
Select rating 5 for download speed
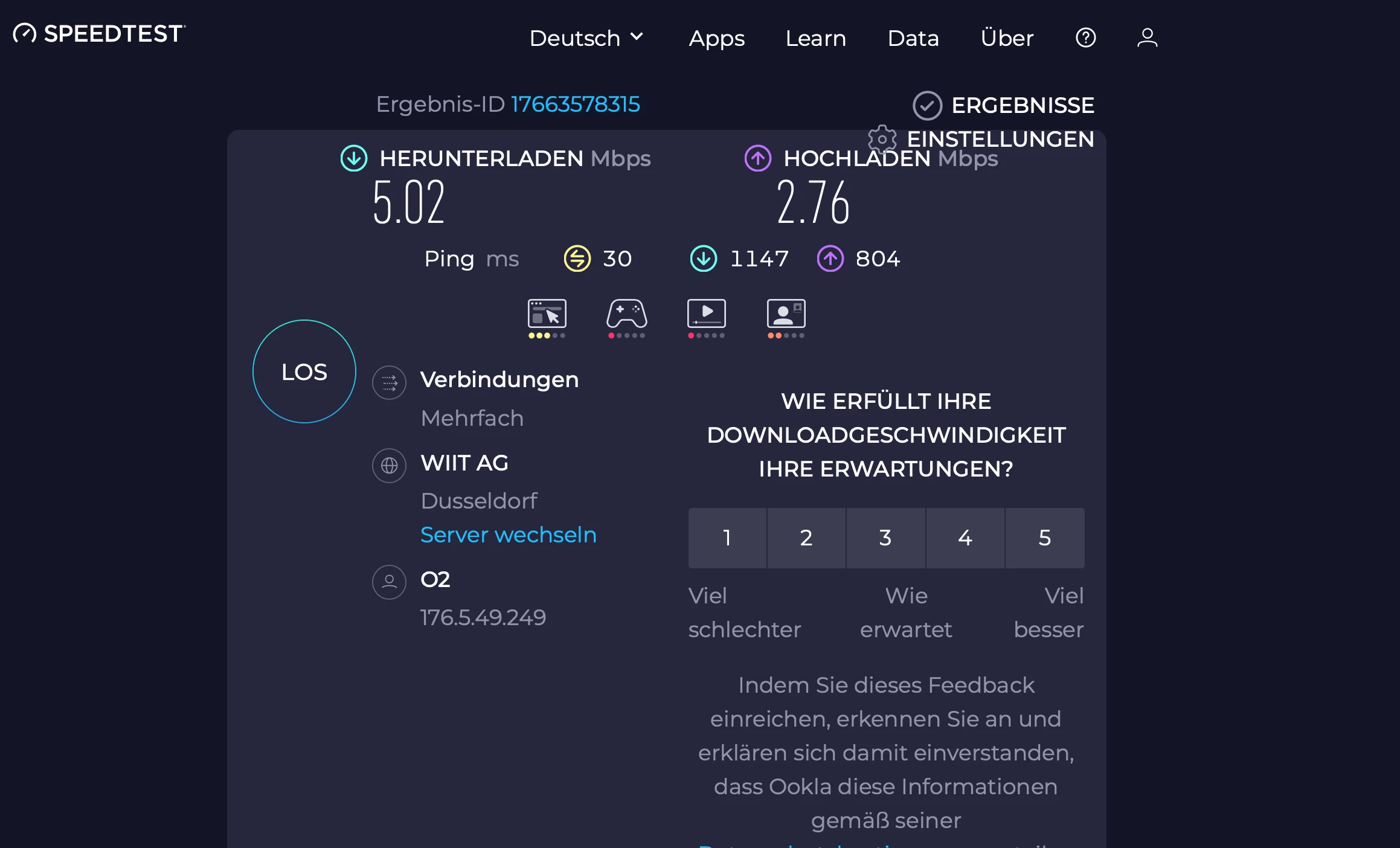pyautogui.click(x=1045, y=538)
